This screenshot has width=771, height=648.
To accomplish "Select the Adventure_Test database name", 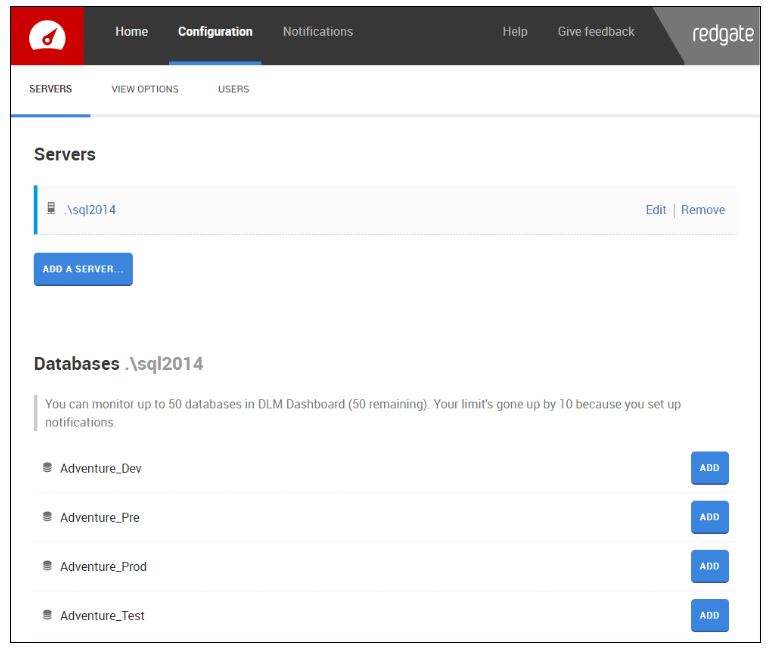I will click(x=102, y=616).
